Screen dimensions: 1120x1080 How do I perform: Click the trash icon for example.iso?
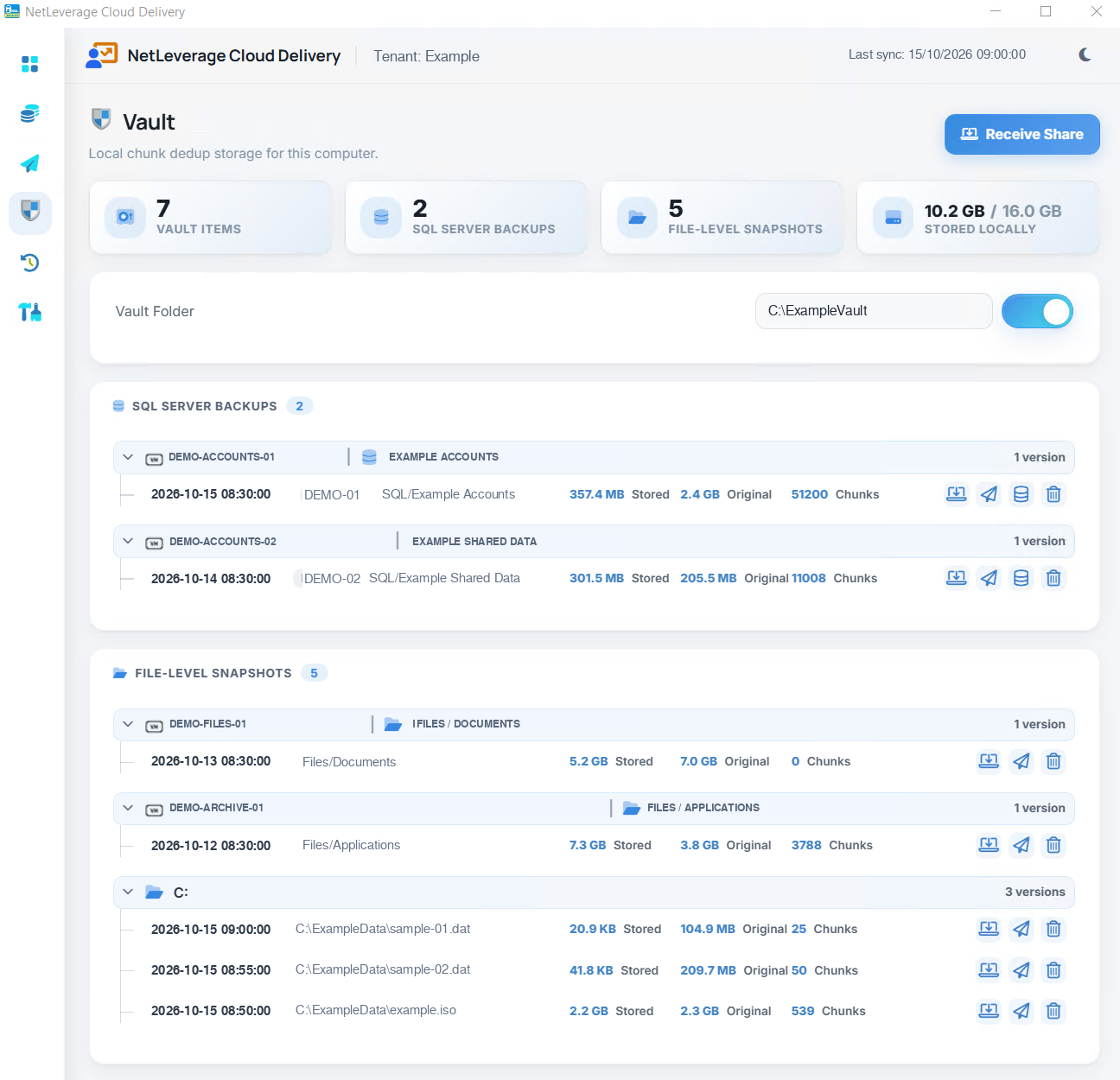tap(1053, 1011)
